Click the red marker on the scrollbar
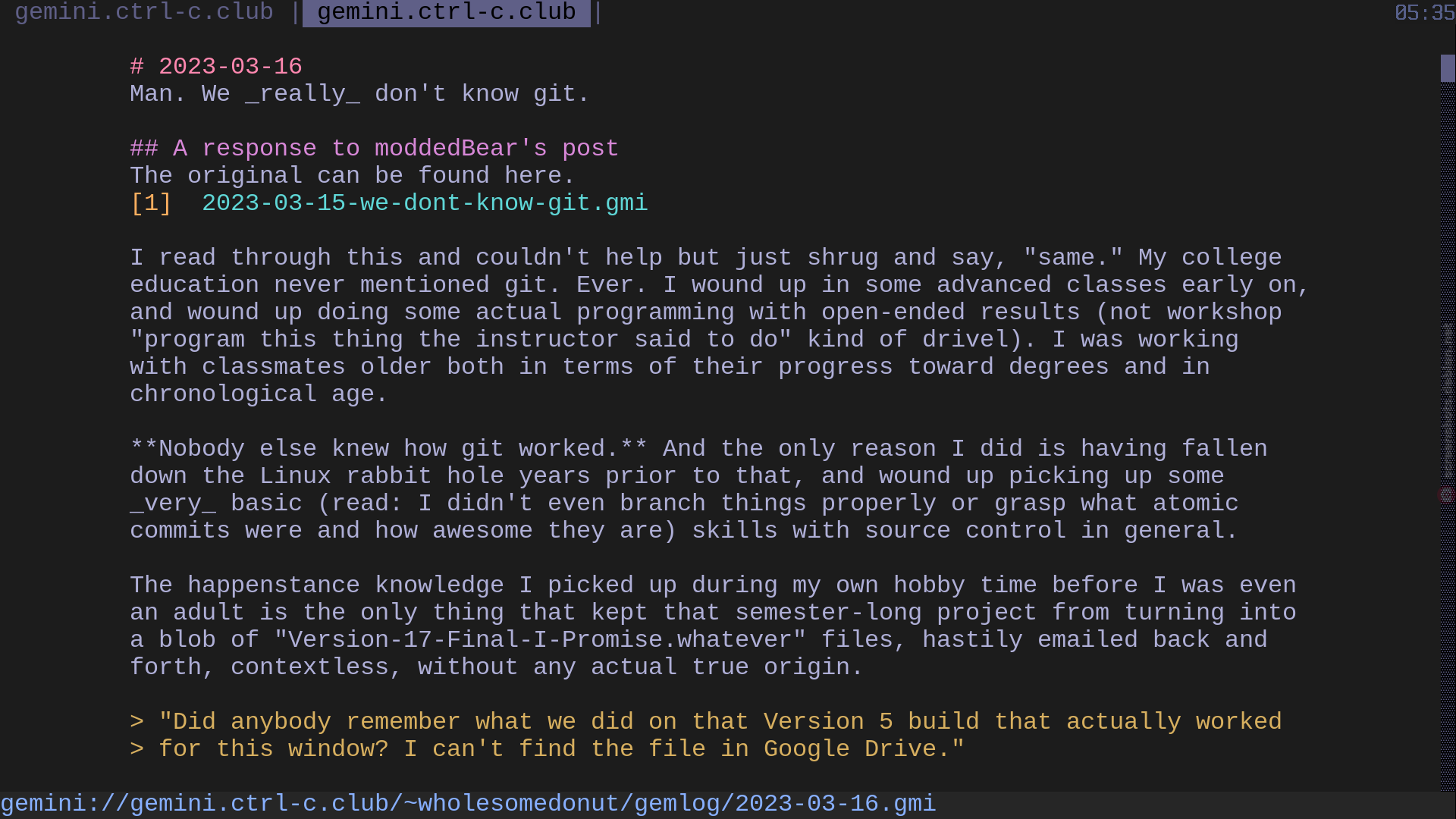 [x=1446, y=495]
